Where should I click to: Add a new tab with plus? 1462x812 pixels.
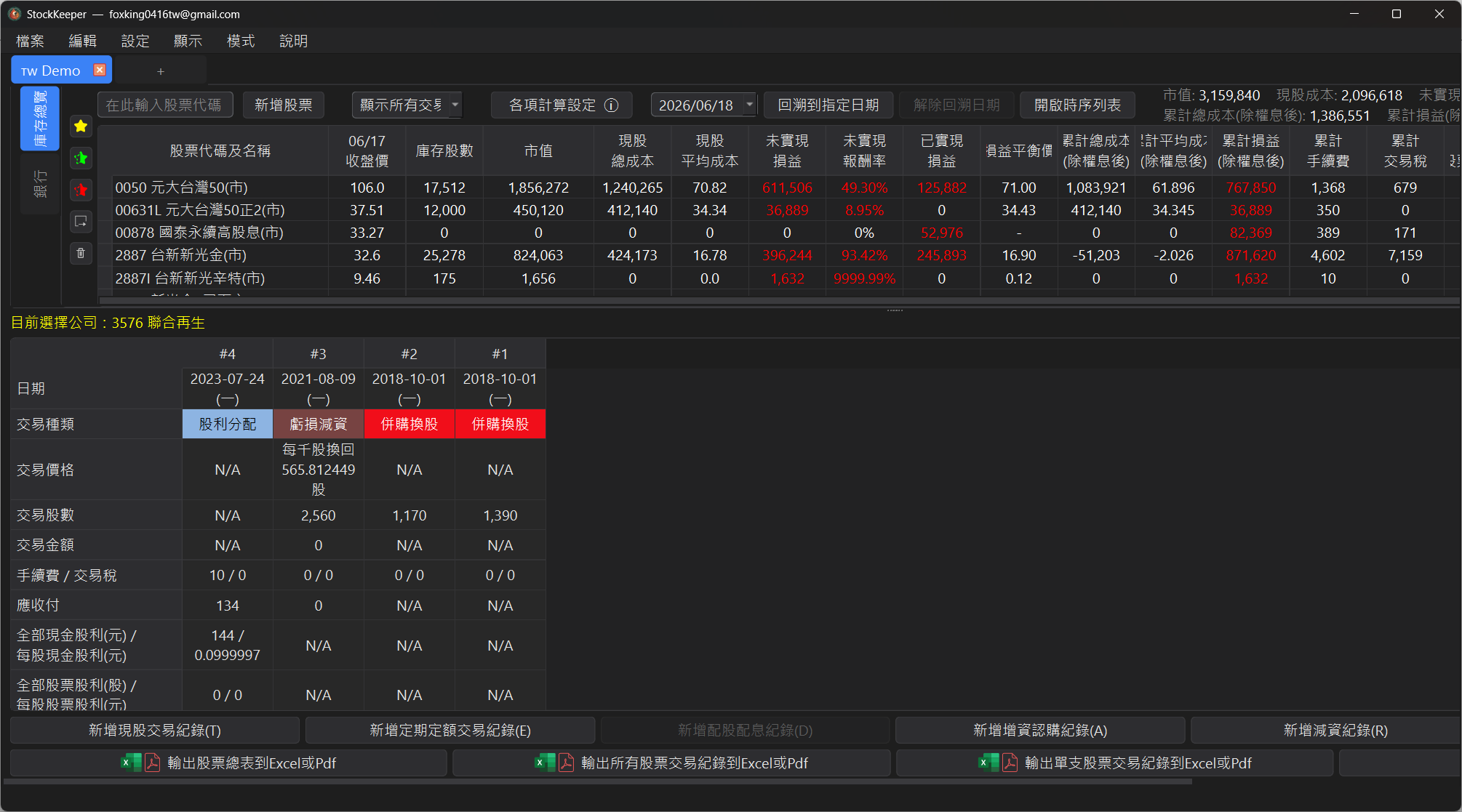tap(161, 71)
